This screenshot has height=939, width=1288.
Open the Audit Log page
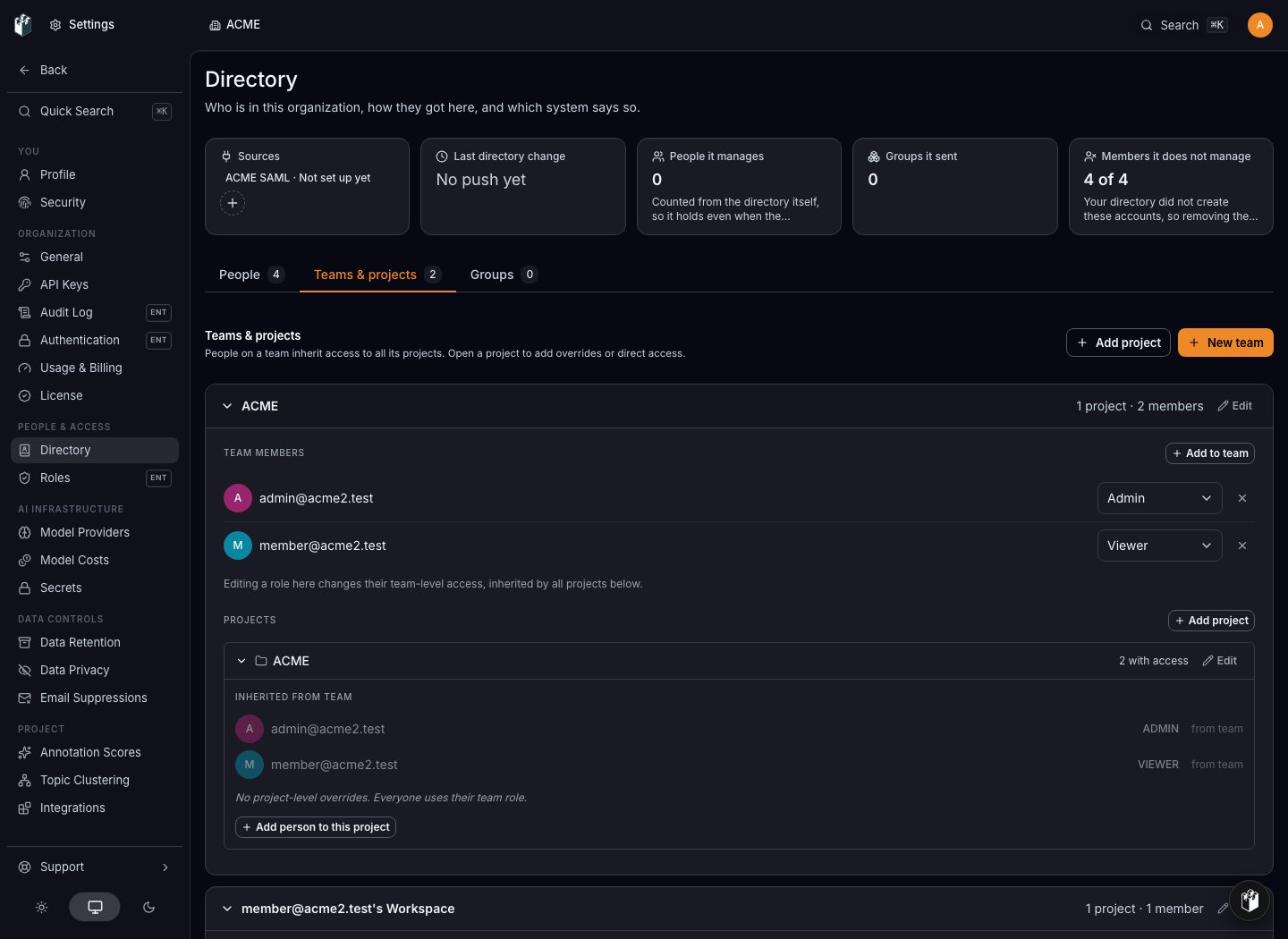(x=95, y=312)
